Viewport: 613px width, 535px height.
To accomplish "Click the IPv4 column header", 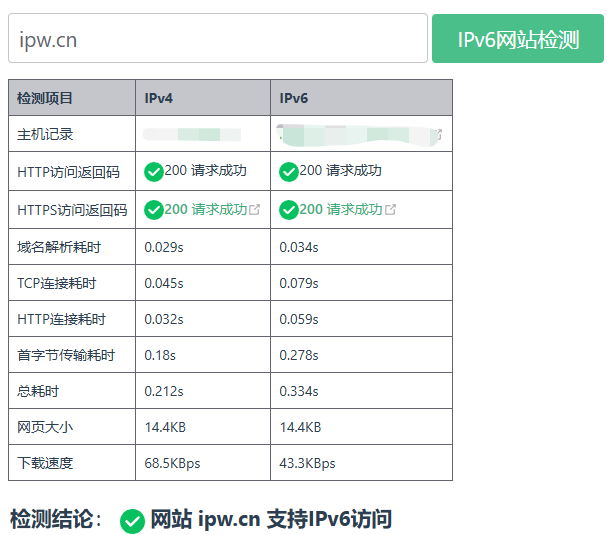I will pyautogui.click(x=158, y=98).
